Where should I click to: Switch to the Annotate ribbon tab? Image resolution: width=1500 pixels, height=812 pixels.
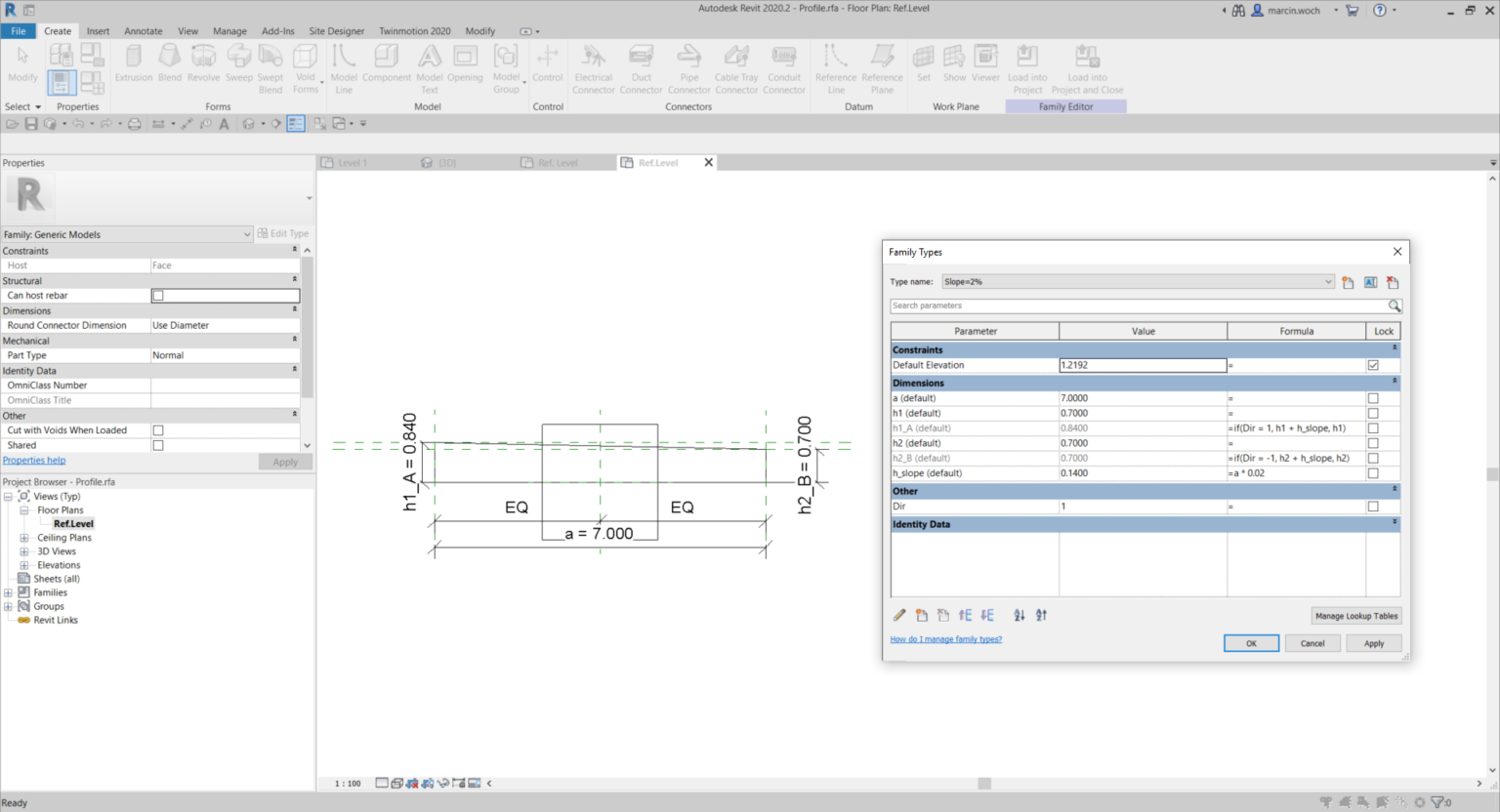143,31
